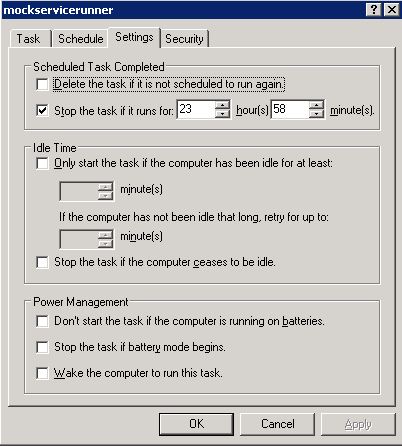Open the Schedule tab

click(81, 39)
